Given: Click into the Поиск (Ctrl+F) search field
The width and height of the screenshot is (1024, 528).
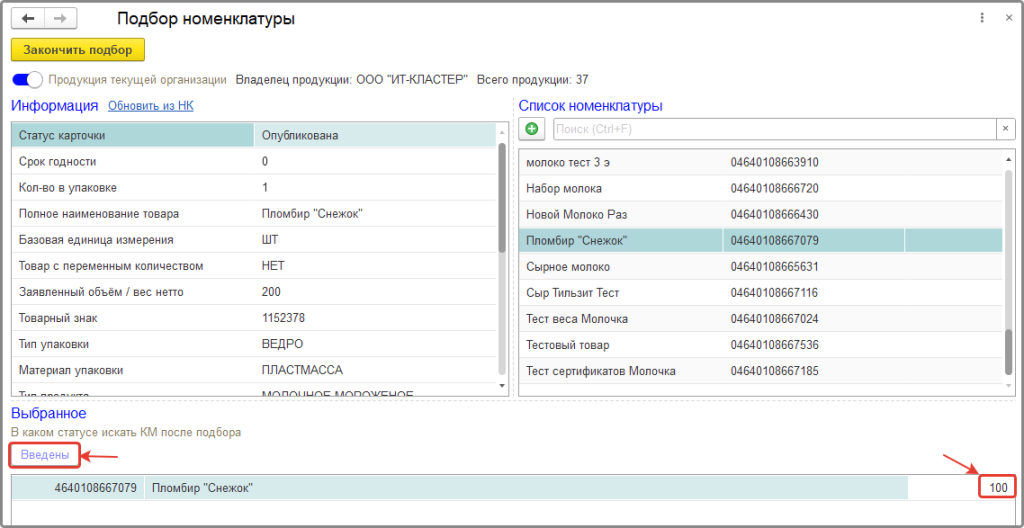Looking at the screenshot, I should click(x=775, y=129).
